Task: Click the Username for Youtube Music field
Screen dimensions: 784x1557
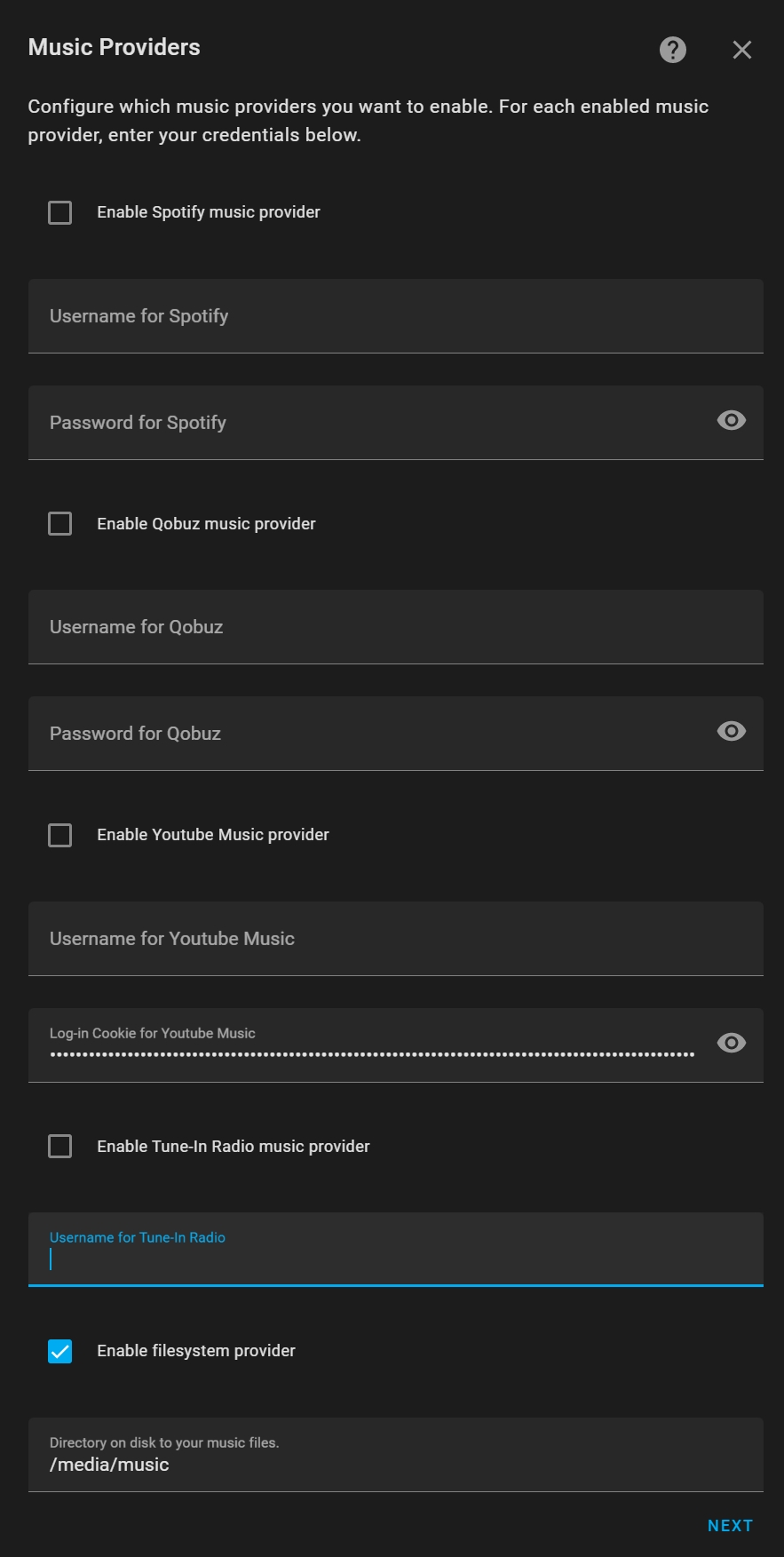Action: pos(355,939)
